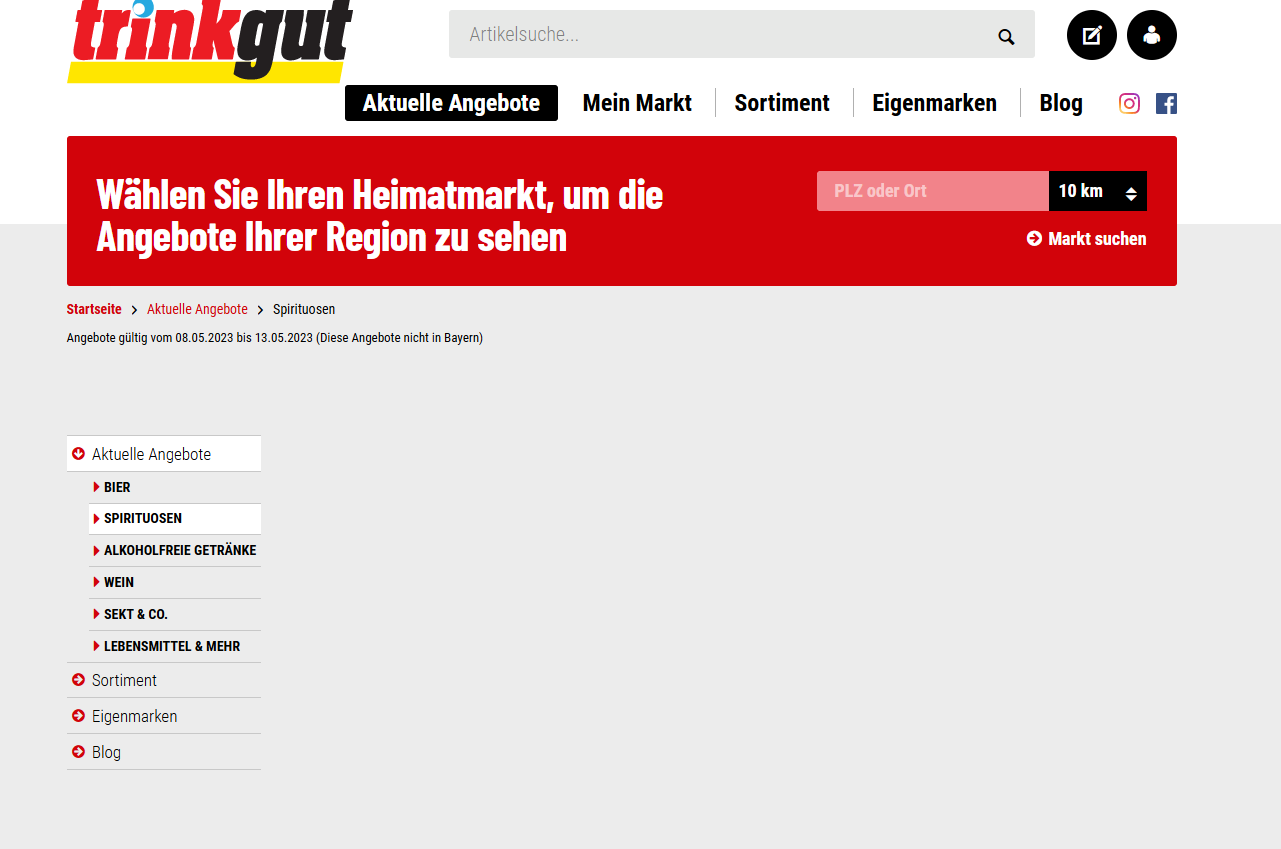Open Sortiment in the main navigation
1281x849 pixels.
(782, 103)
